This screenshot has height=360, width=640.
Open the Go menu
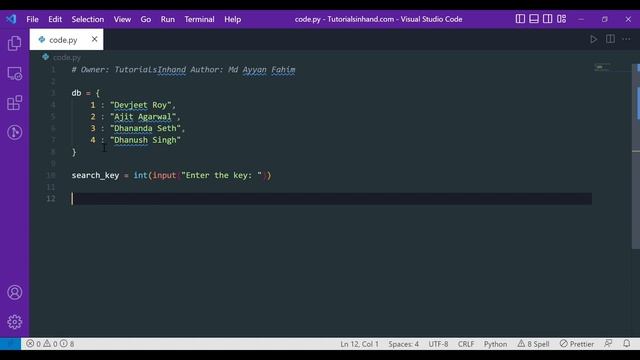coord(146,19)
